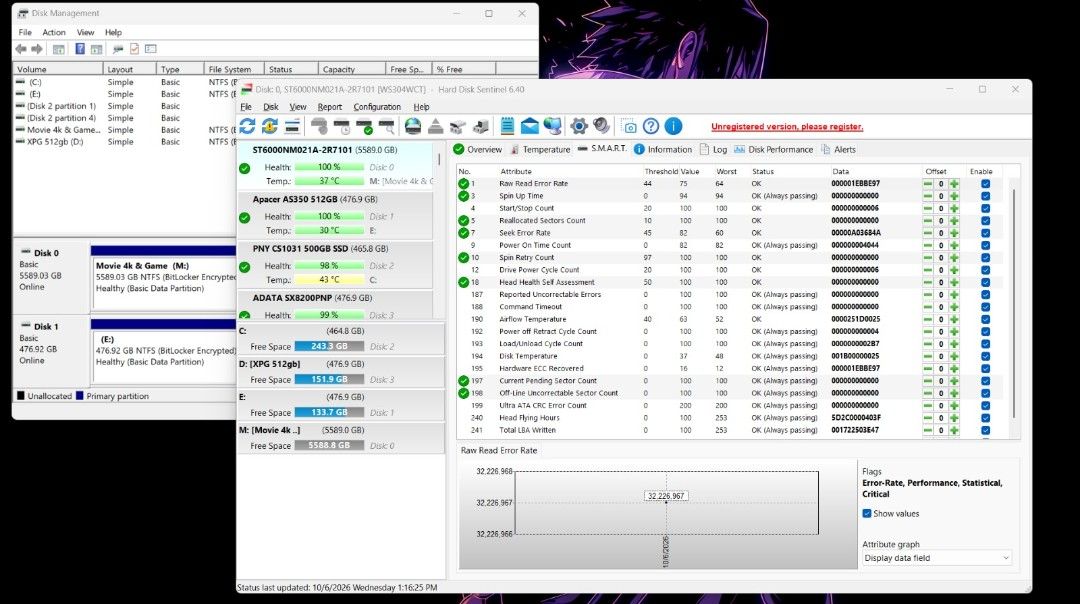1080x604 pixels.
Task: Click the green health icon beside ST6000NM021A disk
Action: 245,168
